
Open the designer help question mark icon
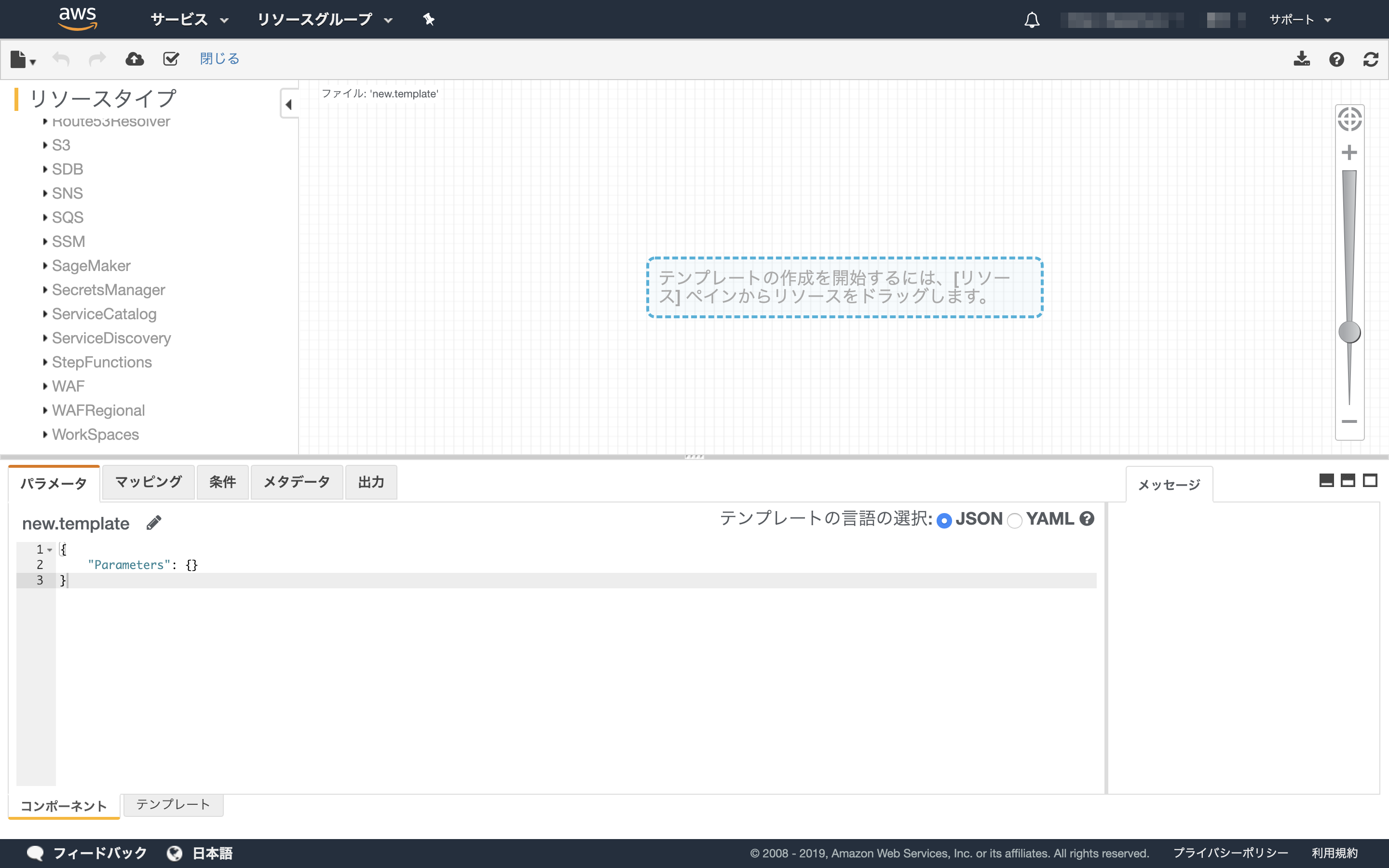[x=1336, y=59]
